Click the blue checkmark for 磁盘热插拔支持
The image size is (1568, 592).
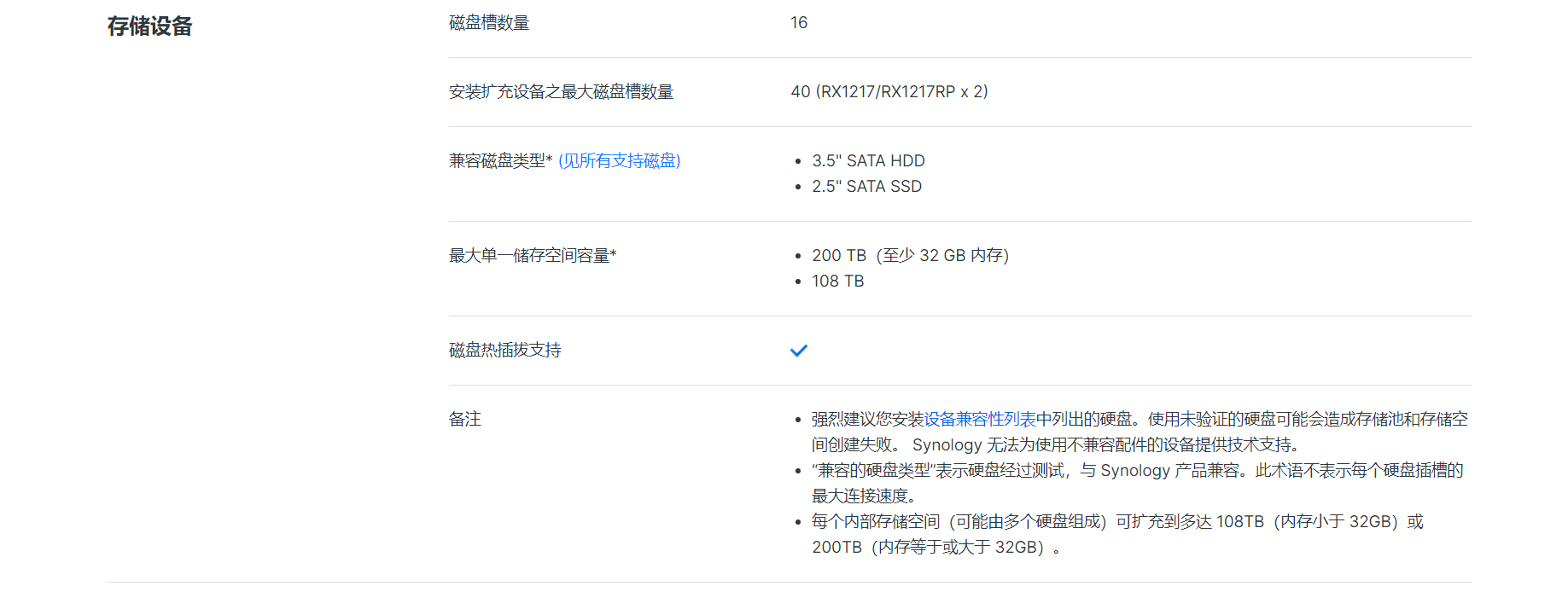pyautogui.click(x=799, y=351)
